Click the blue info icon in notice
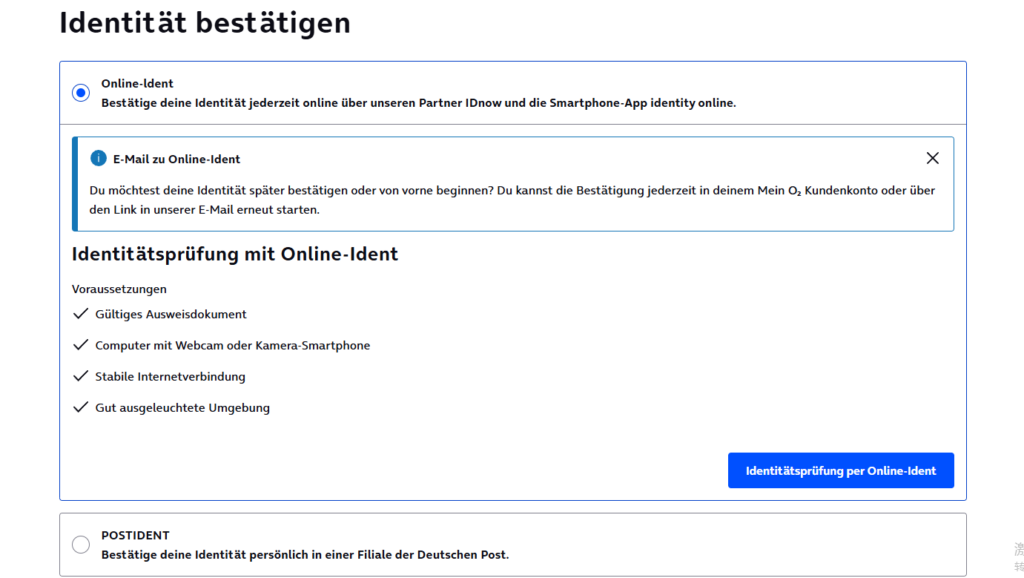The width and height of the screenshot is (1024, 578). pos(98,158)
